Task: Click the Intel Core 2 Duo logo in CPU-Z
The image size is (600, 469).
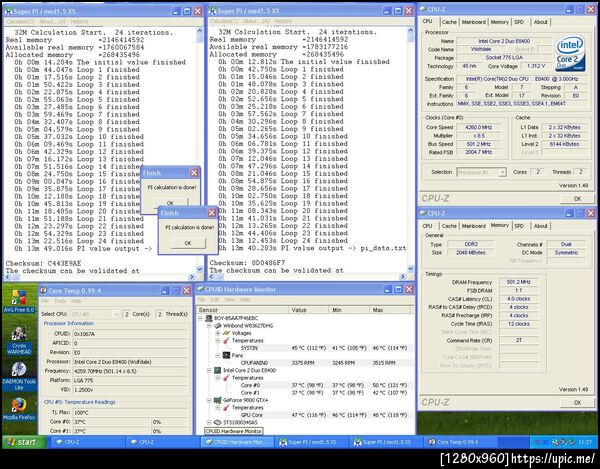Action: (x=570, y=53)
